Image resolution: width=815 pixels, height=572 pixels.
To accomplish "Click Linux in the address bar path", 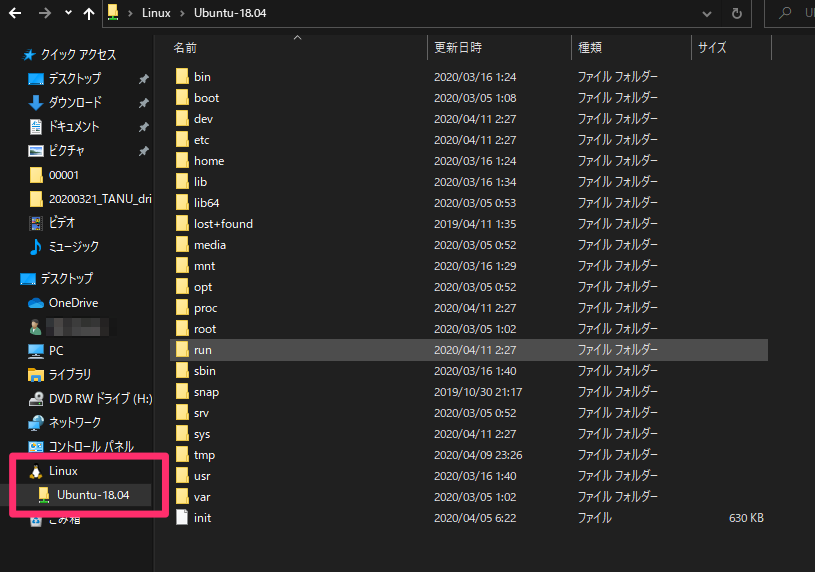I will tap(156, 13).
